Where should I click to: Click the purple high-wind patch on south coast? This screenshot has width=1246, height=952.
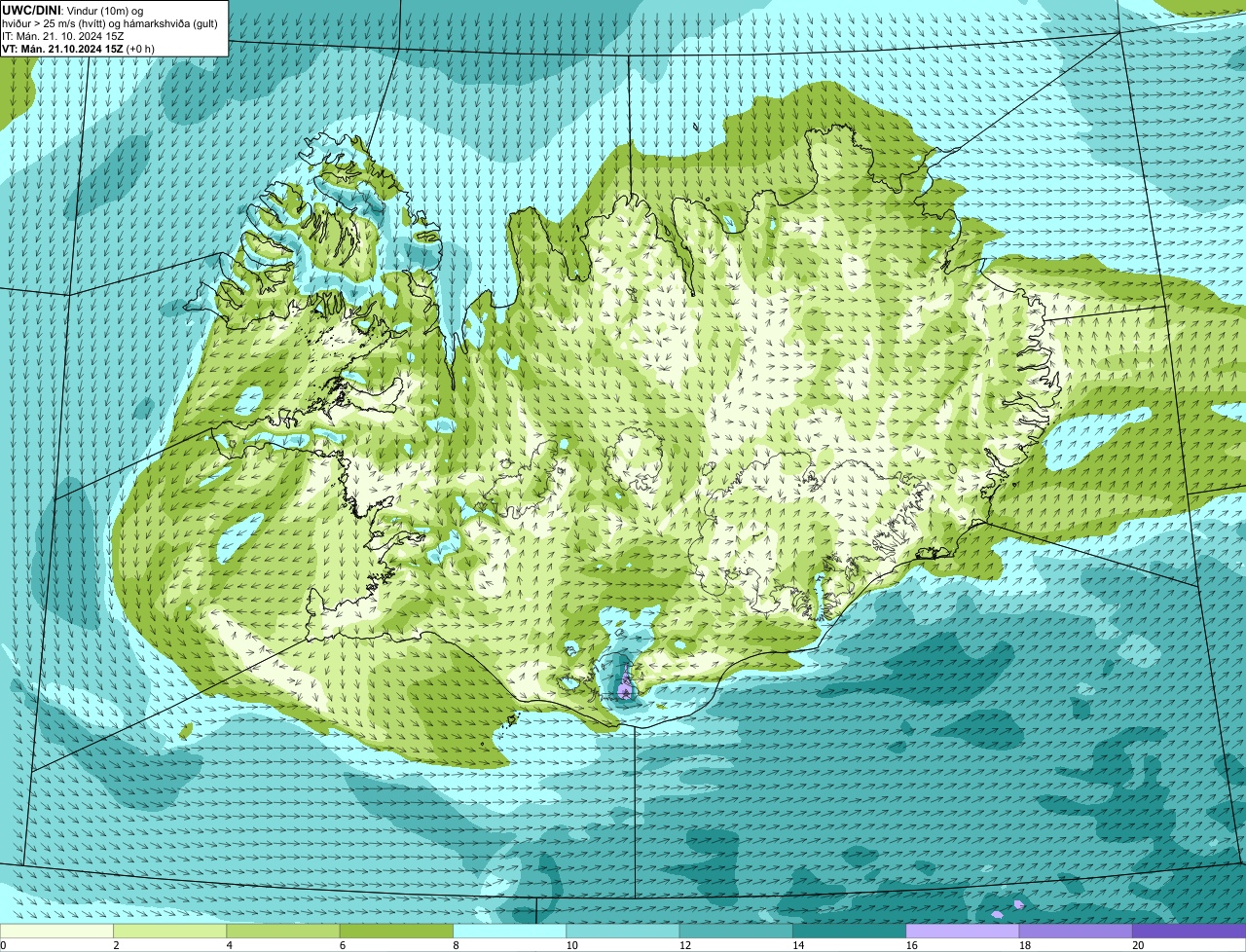point(625,690)
